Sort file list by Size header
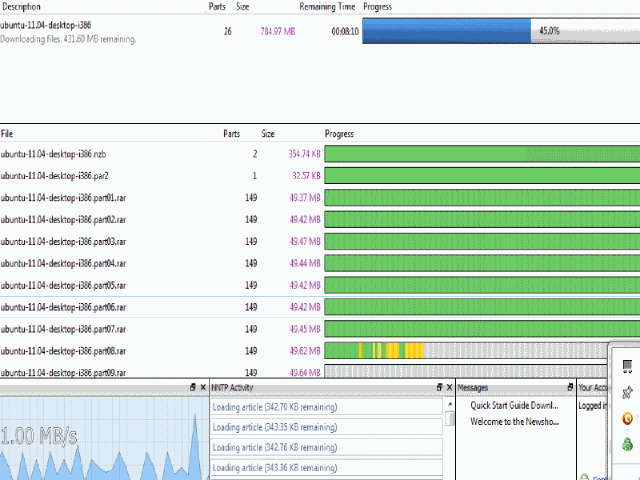Viewport: 640px width, 480px height. (x=268, y=134)
